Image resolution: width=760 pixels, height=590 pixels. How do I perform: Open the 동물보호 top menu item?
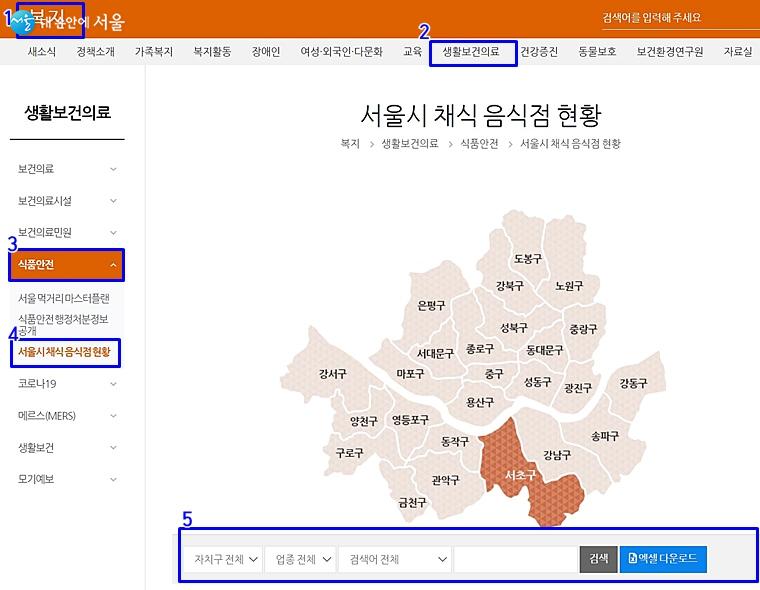[597, 51]
